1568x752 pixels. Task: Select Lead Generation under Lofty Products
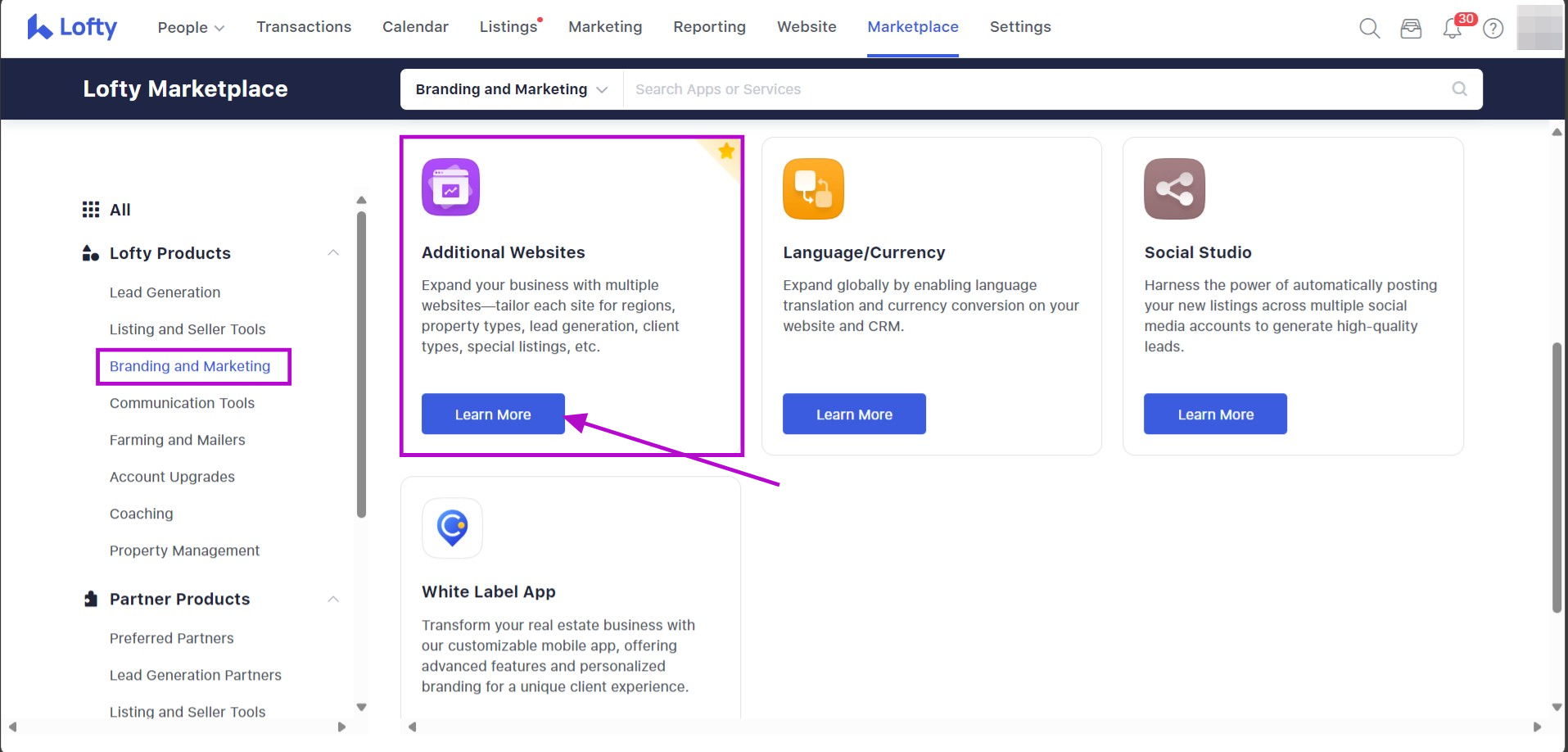click(x=165, y=292)
